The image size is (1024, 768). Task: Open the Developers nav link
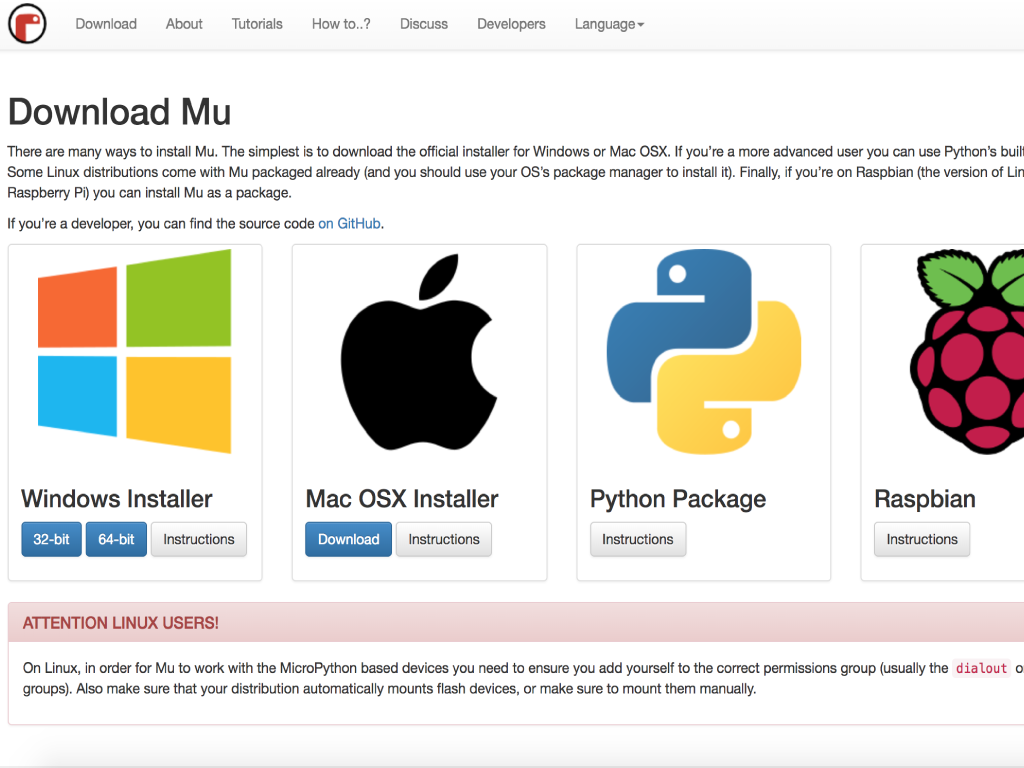coord(511,24)
